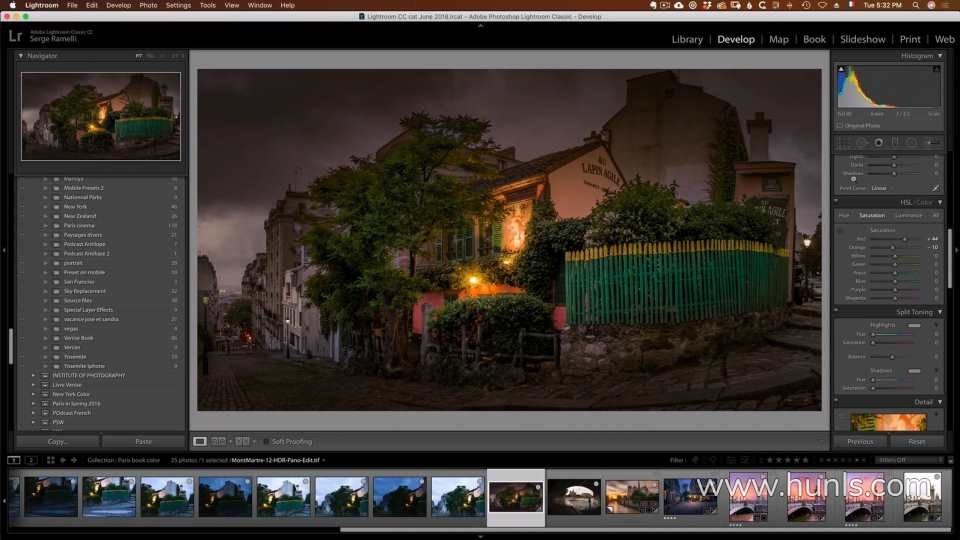Open the point curve edit icon
The height and width of the screenshot is (540, 960).
click(936, 188)
